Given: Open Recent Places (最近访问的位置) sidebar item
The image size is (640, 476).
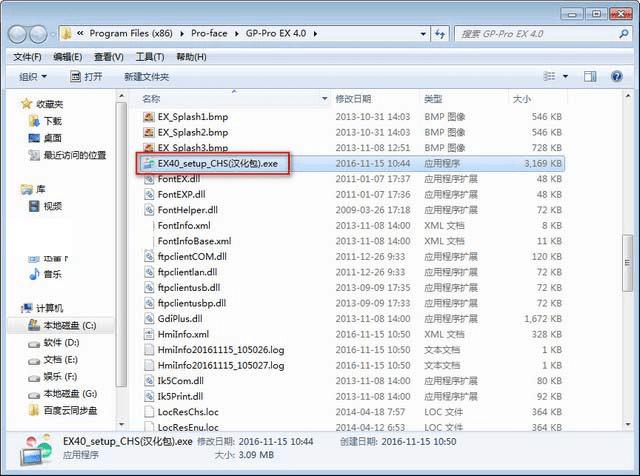Looking at the screenshot, I should click(x=68, y=155).
